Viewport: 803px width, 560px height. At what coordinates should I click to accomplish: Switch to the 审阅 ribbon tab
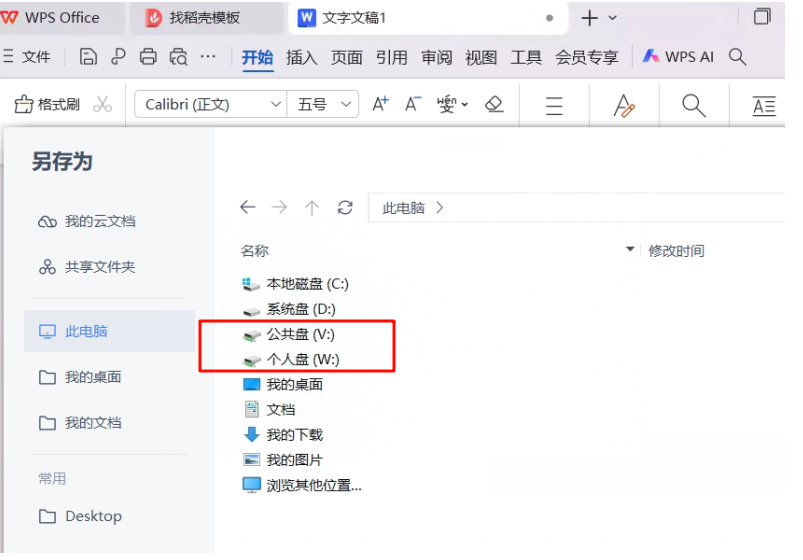coord(436,57)
